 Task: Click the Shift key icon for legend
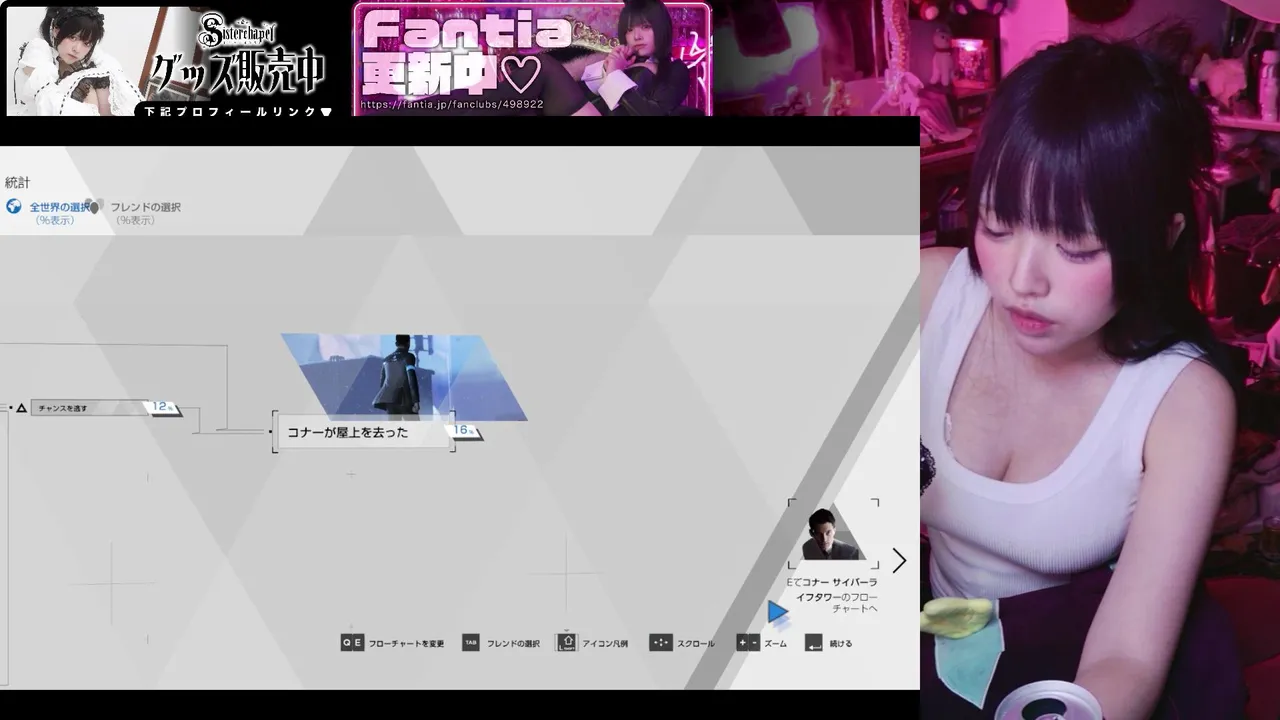tap(568, 642)
